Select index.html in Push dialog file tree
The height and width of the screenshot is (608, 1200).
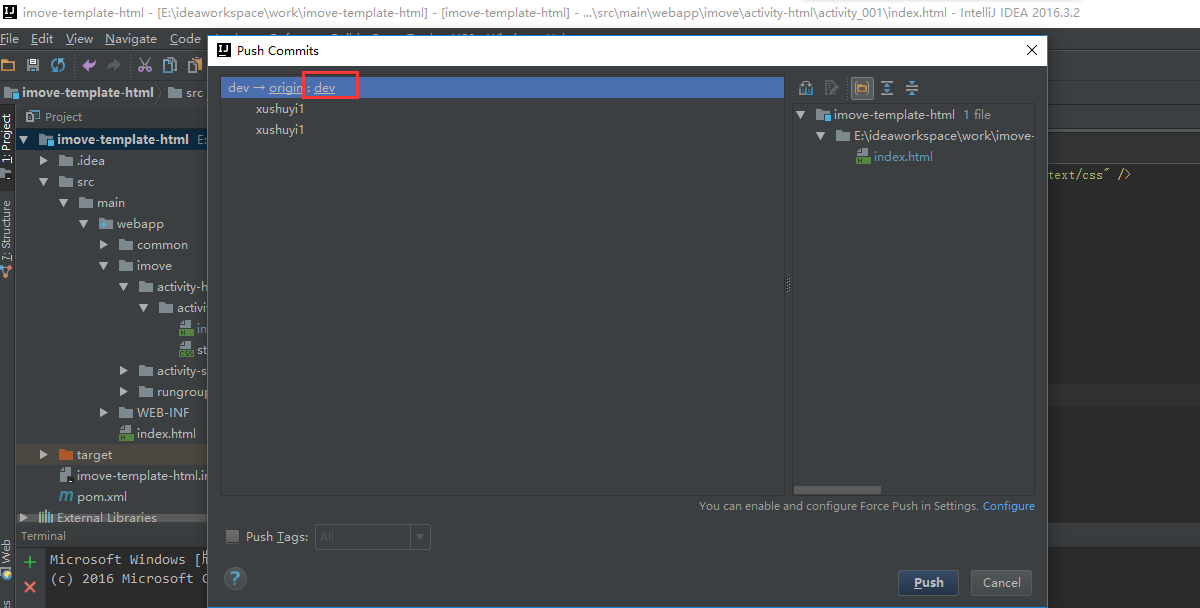pos(903,157)
